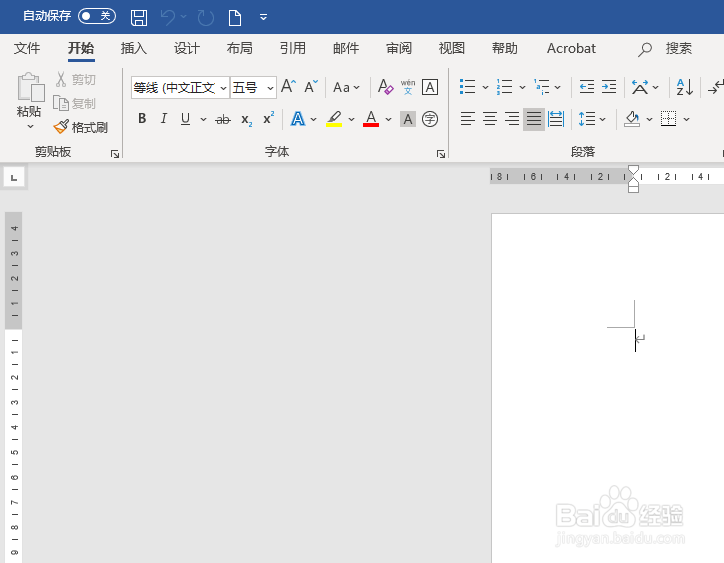This screenshot has width=724, height=563.
Task: Open the 设计 (Design) tab
Action: click(x=187, y=48)
